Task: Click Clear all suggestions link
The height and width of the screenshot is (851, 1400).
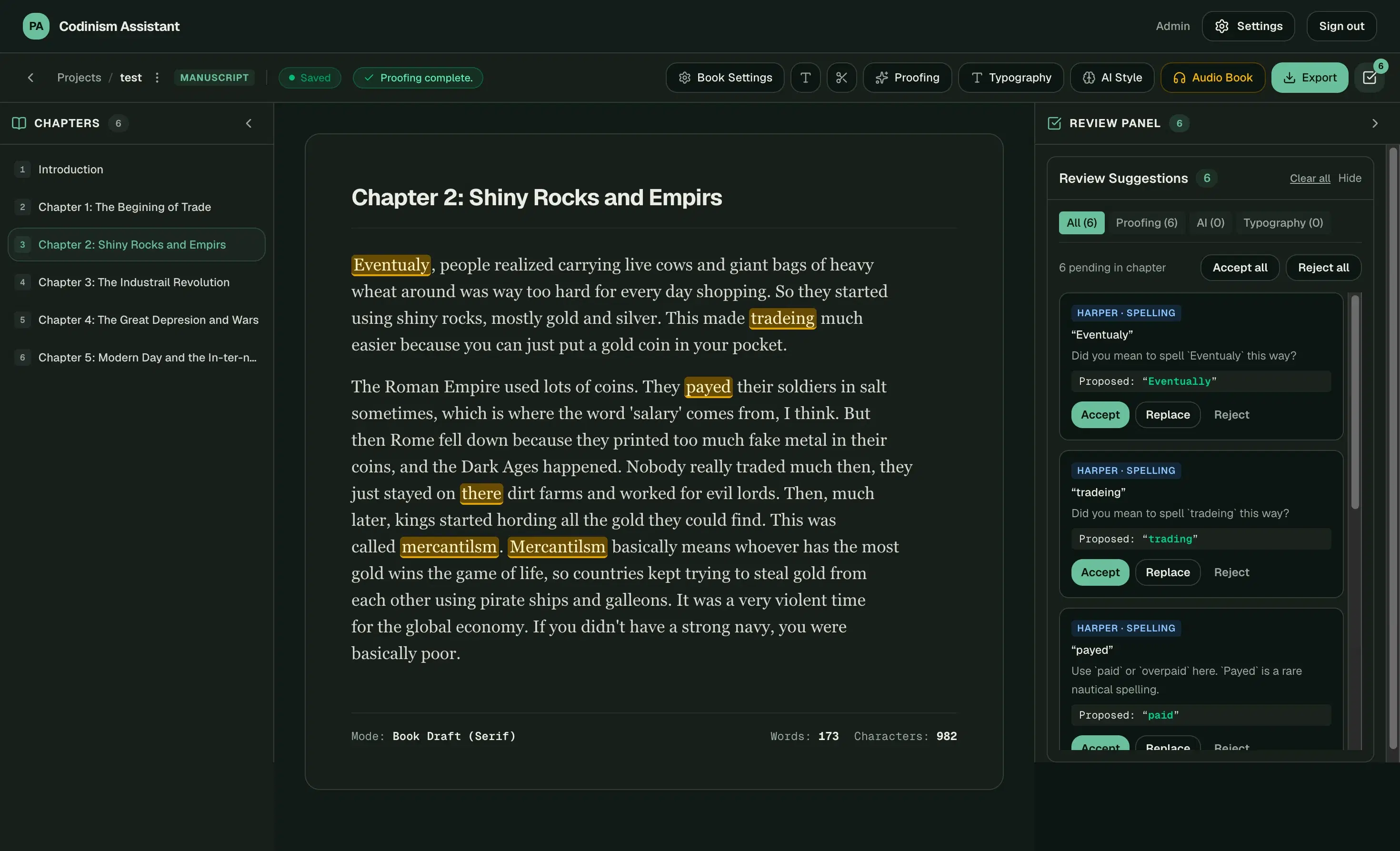Action: (1309, 178)
